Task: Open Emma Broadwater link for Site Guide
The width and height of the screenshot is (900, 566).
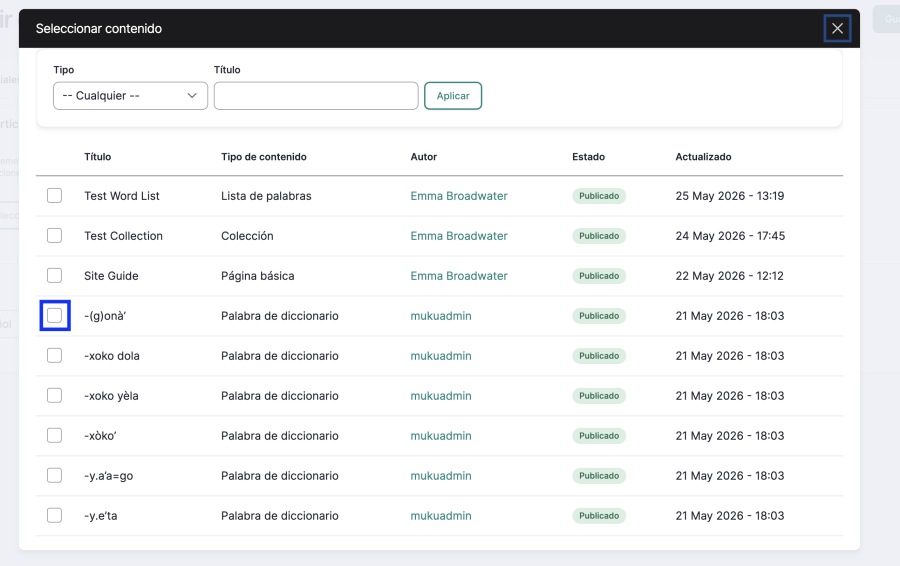Action: pyautogui.click(x=459, y=276)
